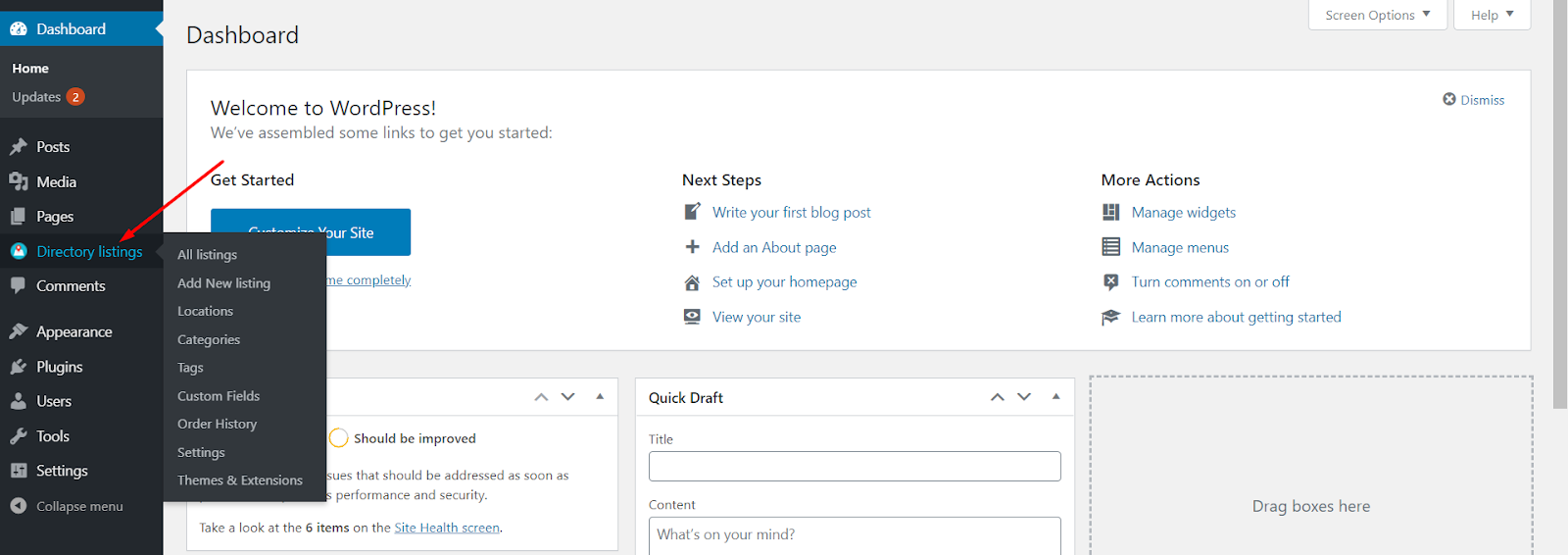Move Quick Draft box down with chevron
Image resolution: width=1568 pixels, height=555 pixels.
coord(1024,397)
